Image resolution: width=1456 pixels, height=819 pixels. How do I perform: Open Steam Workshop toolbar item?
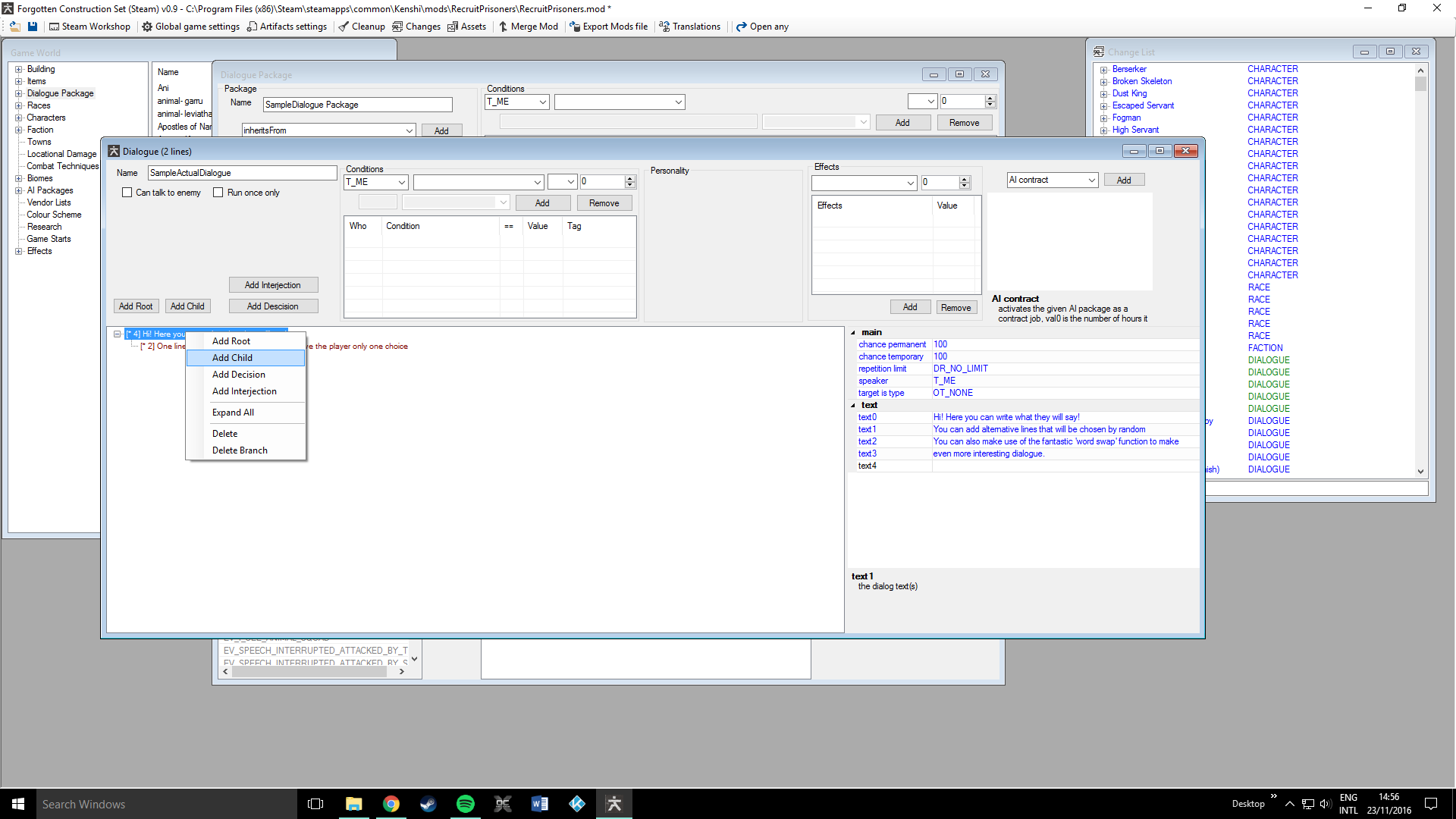point(89,27)
